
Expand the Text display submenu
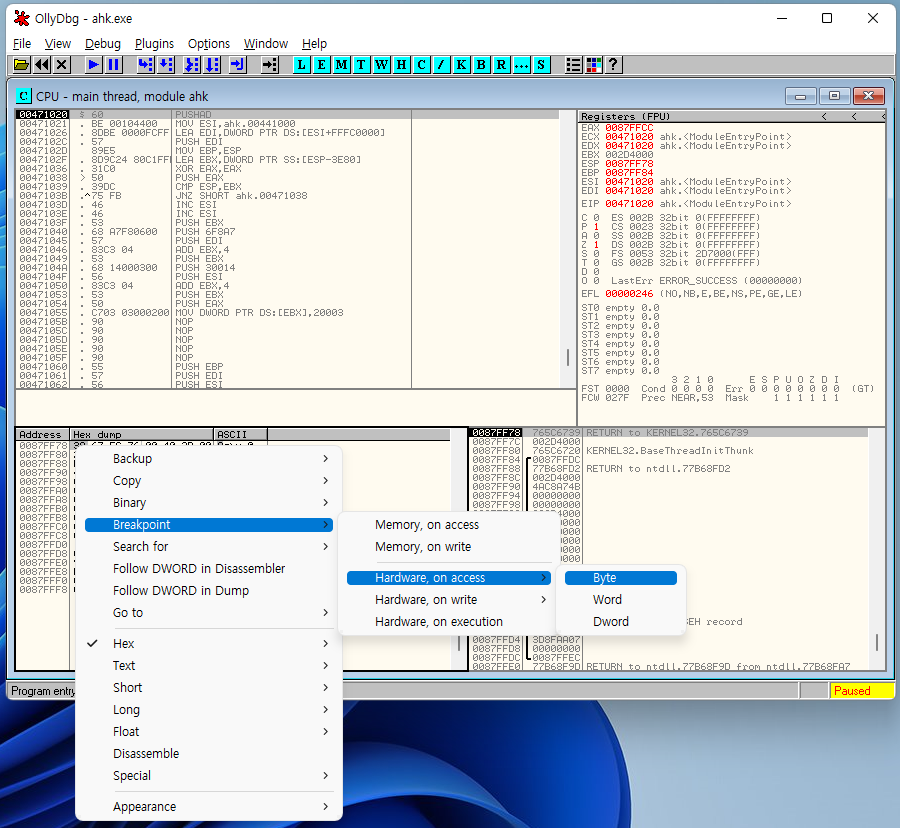point(209,666)
